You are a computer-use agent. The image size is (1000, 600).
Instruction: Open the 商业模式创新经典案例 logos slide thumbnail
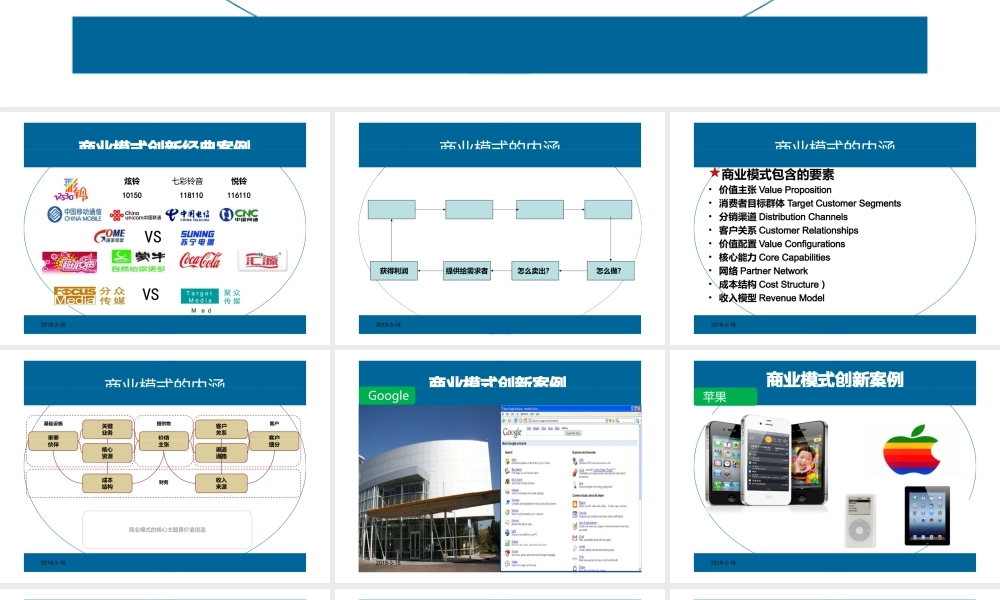[x=165, y=228]
